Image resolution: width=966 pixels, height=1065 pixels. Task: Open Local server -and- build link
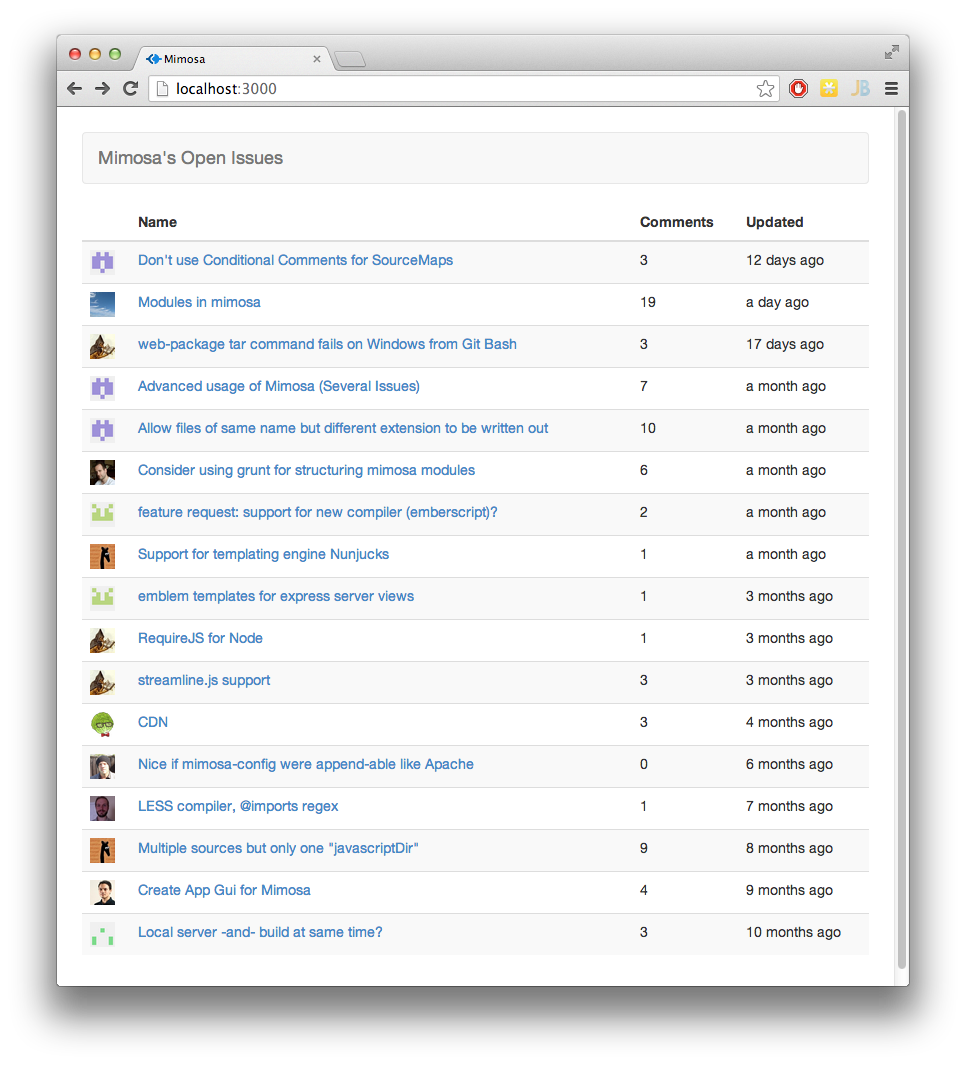[x=260, y=933]
